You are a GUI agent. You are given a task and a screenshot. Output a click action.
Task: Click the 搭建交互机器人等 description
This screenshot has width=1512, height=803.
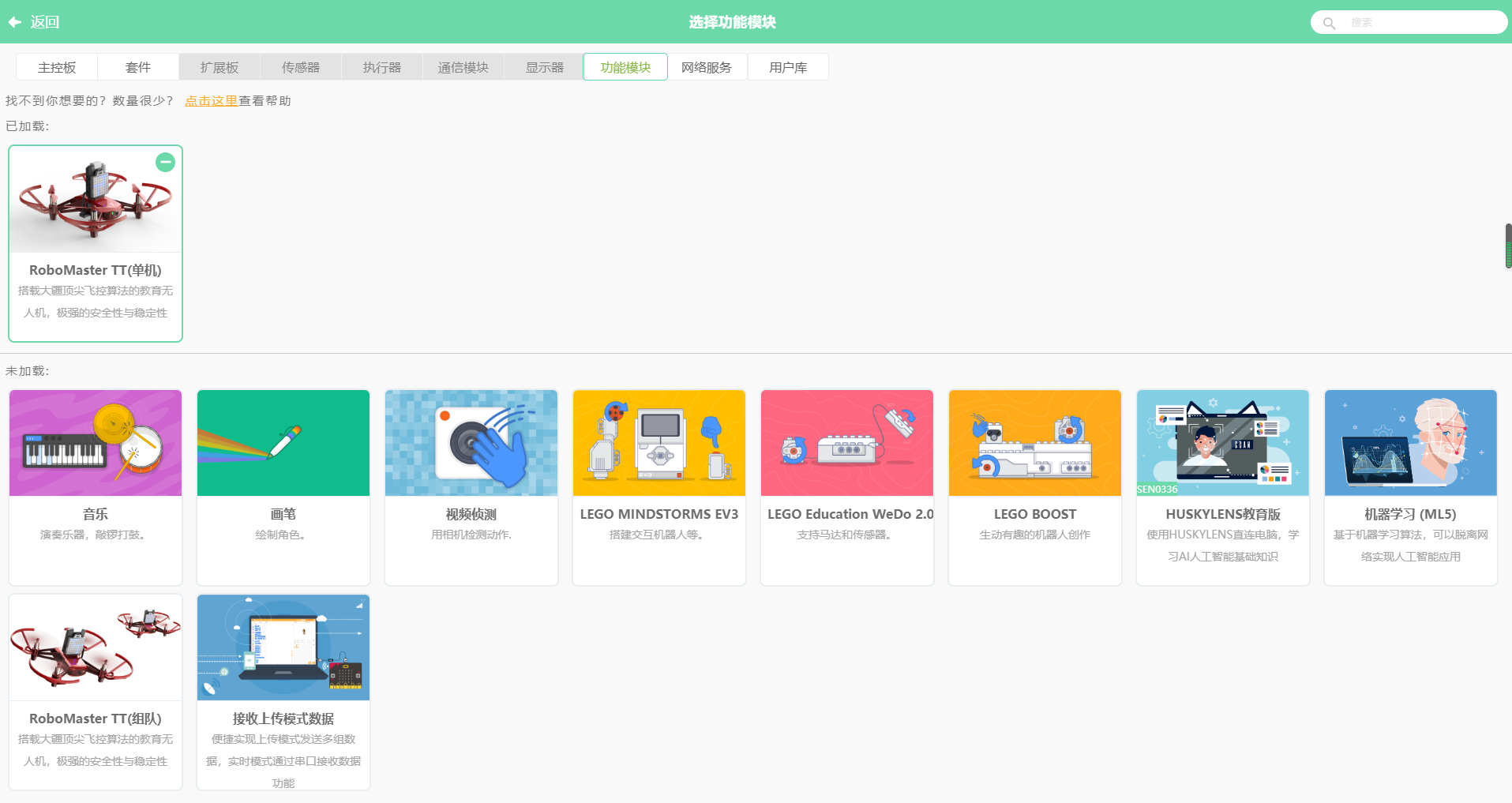(657, 535)
